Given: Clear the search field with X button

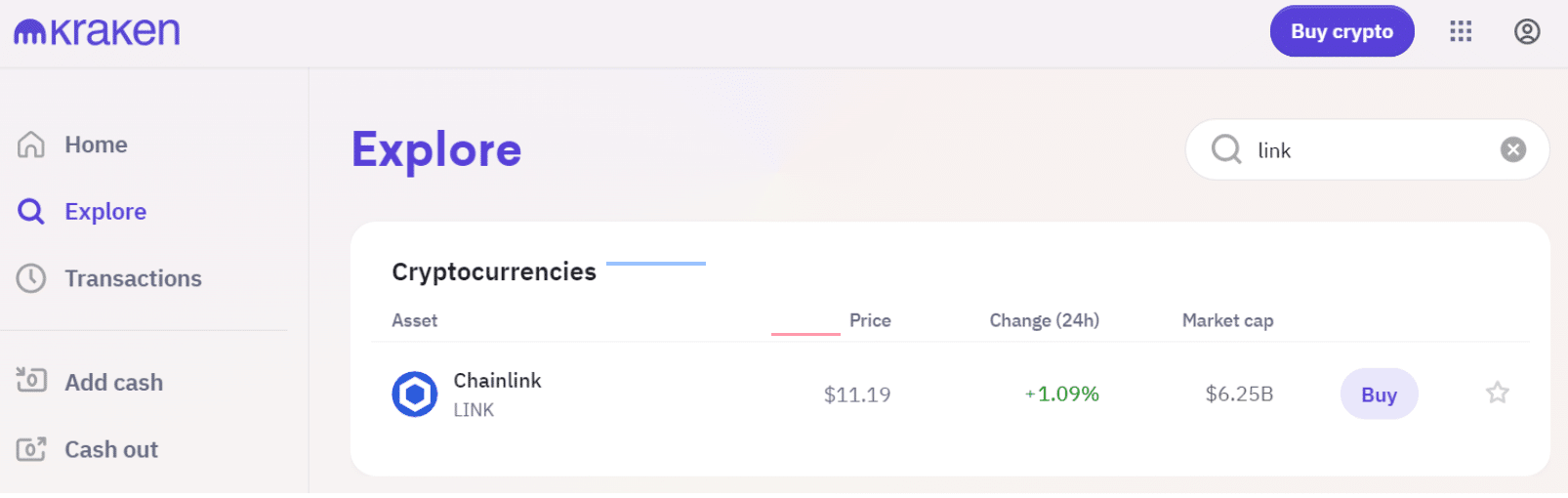Looking at the screenshot, I should (x=1513, y=149).
